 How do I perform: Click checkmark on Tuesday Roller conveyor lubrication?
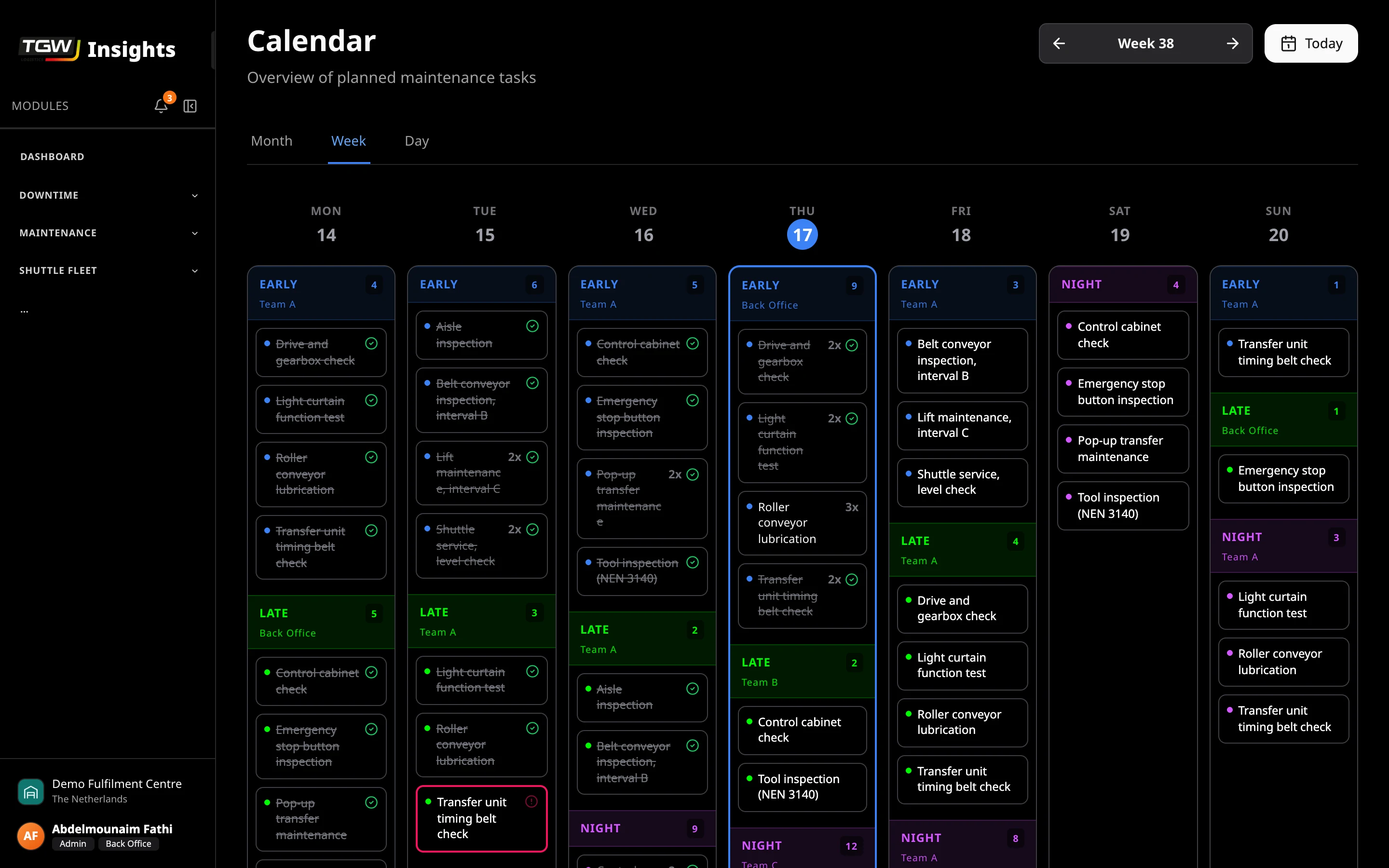coord(532,729)
